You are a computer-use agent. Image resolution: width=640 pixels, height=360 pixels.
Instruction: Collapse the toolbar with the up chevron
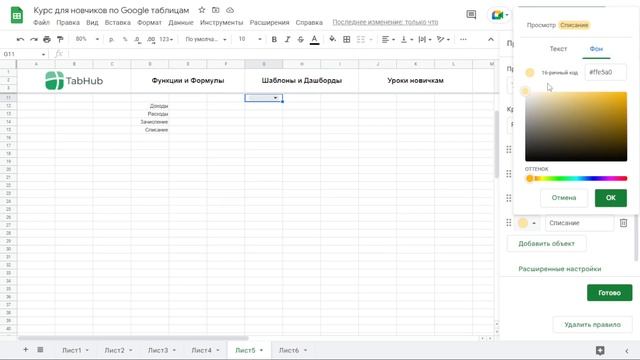click(x=491, y=39)
